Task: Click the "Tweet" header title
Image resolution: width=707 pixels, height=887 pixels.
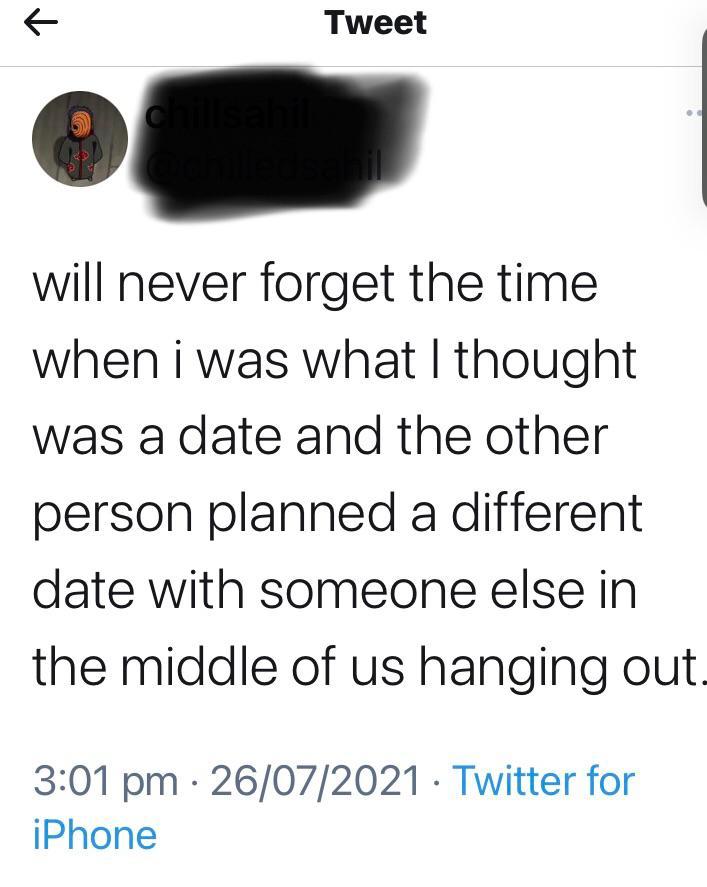Action: click(375, 22)
